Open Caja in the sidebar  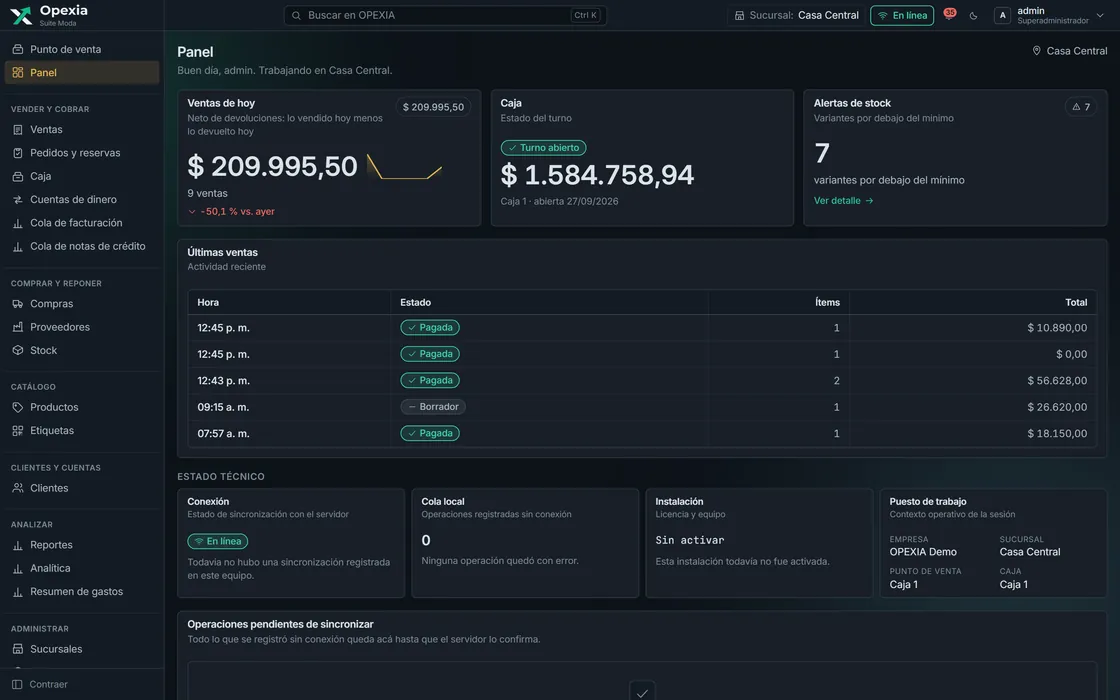tap(81, 176)
